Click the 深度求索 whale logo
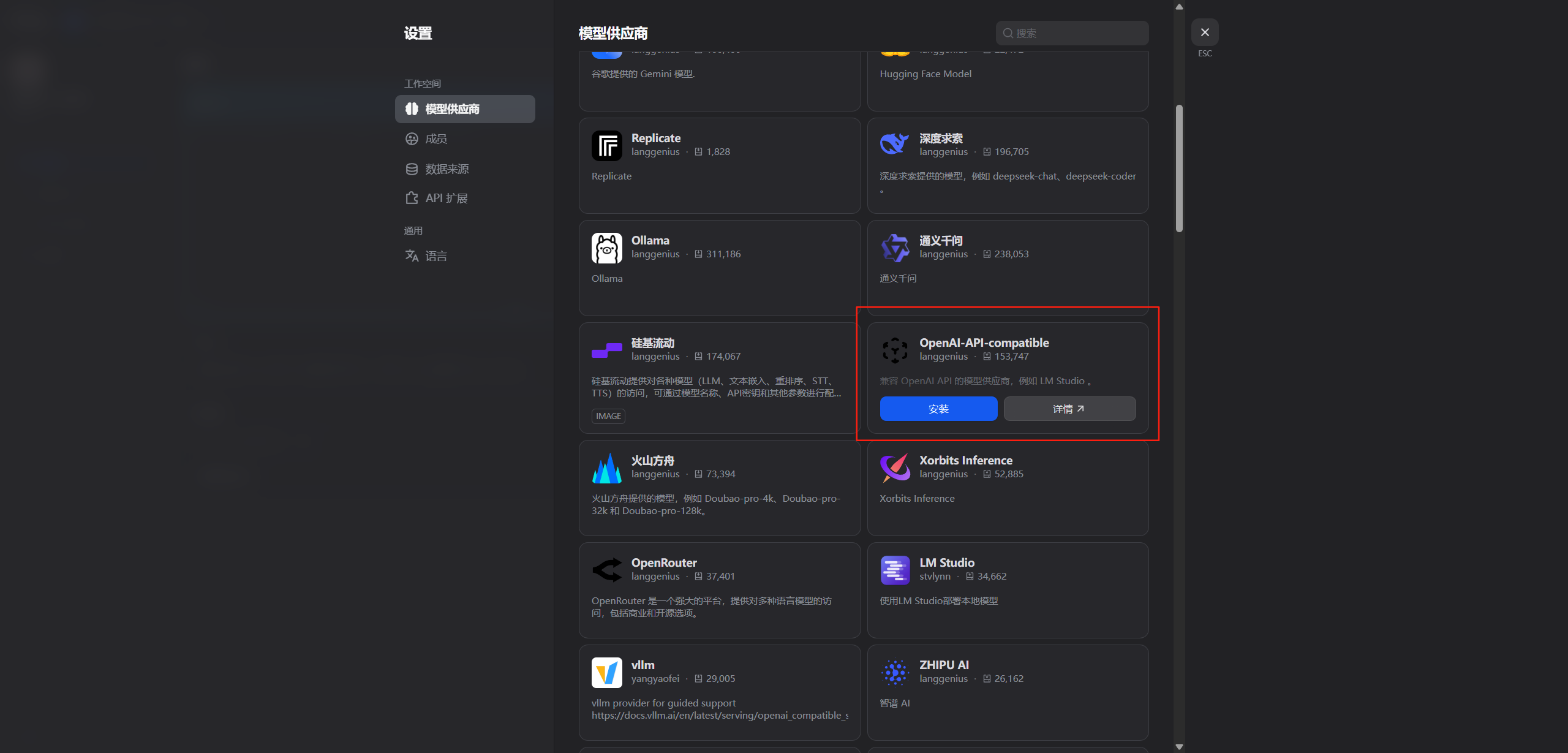This screenshot has width=1568, height=753. 895,145
